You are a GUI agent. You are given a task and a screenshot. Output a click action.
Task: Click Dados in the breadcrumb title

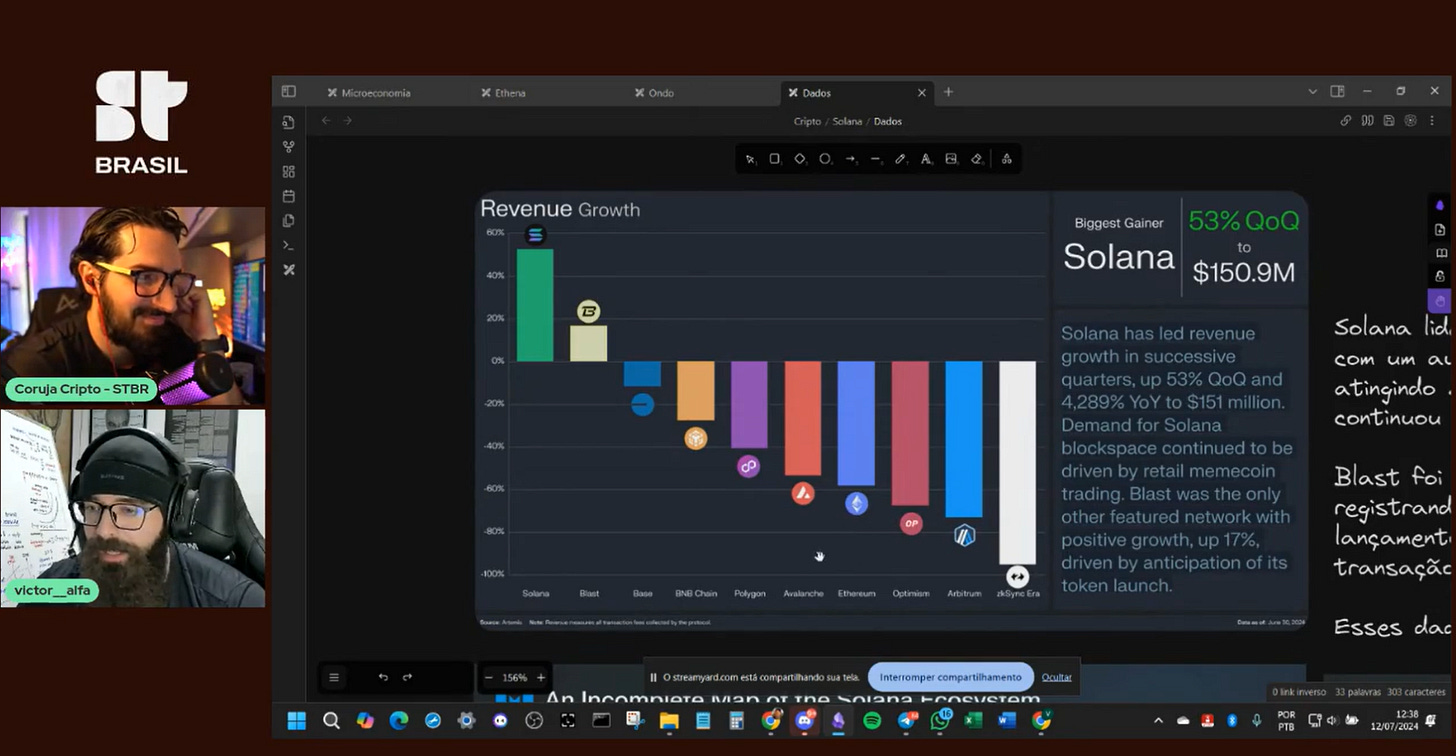[888, 121]
